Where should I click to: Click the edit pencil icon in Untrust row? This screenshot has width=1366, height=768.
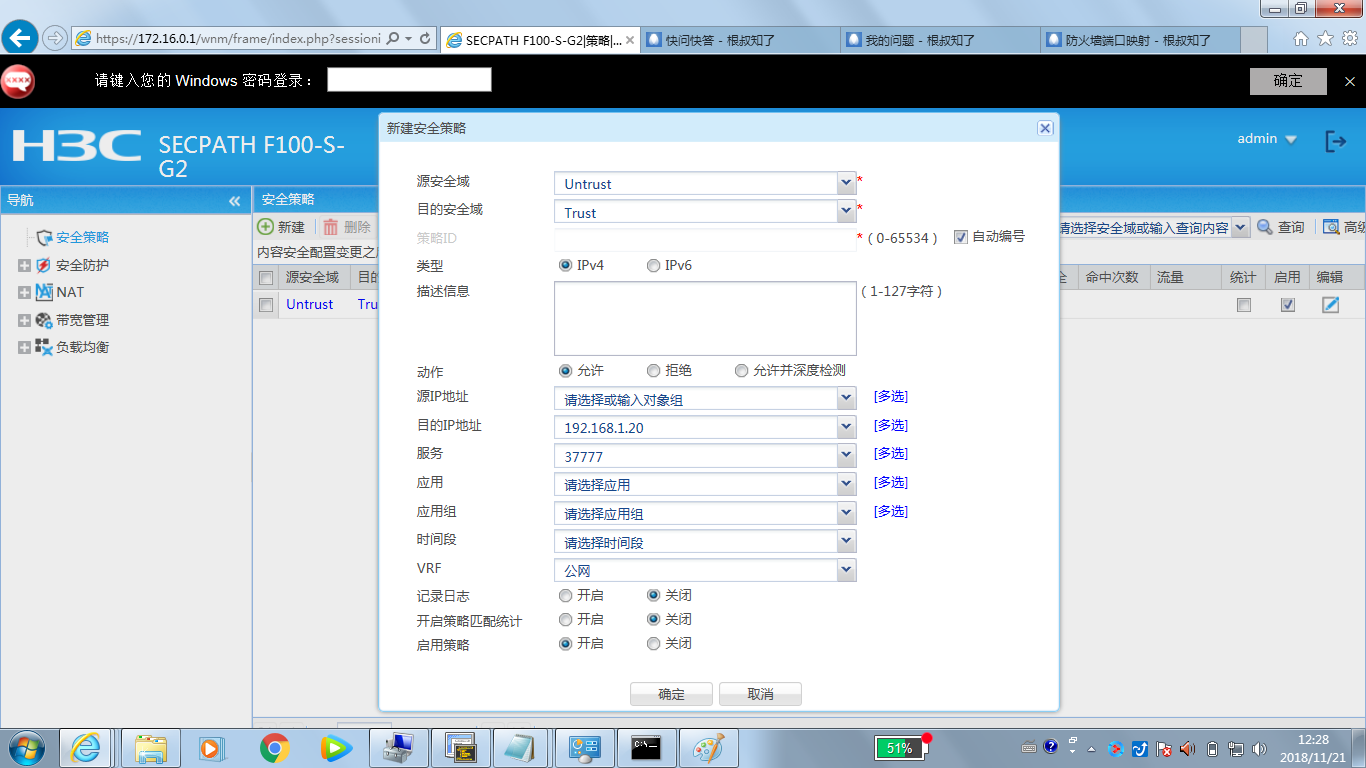point(1330,305)
